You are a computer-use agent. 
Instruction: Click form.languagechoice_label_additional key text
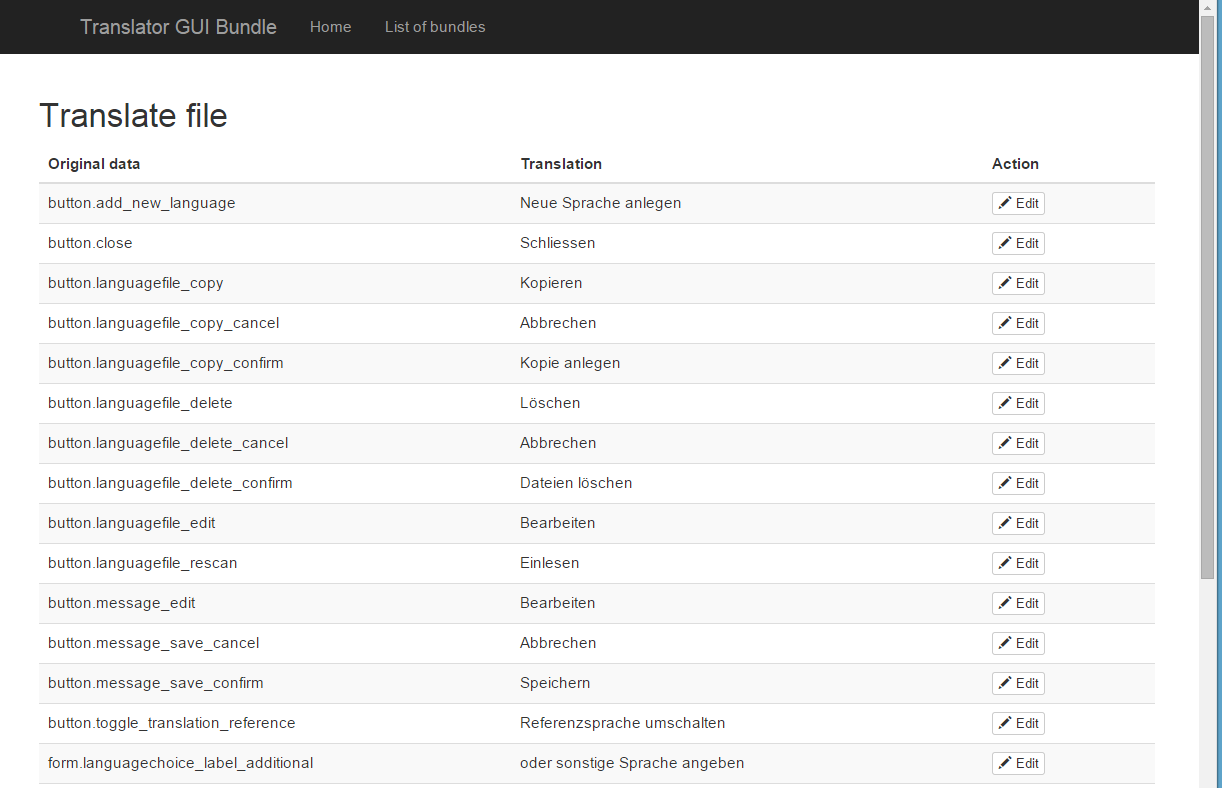pos(181,763)
